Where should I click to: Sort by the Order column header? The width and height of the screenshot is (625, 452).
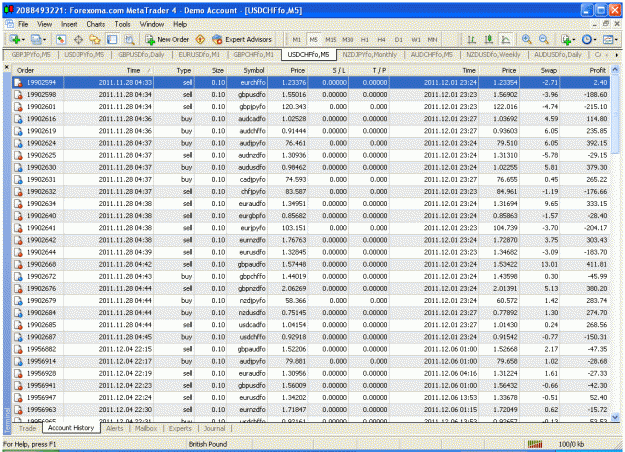[x=37, y=71]
